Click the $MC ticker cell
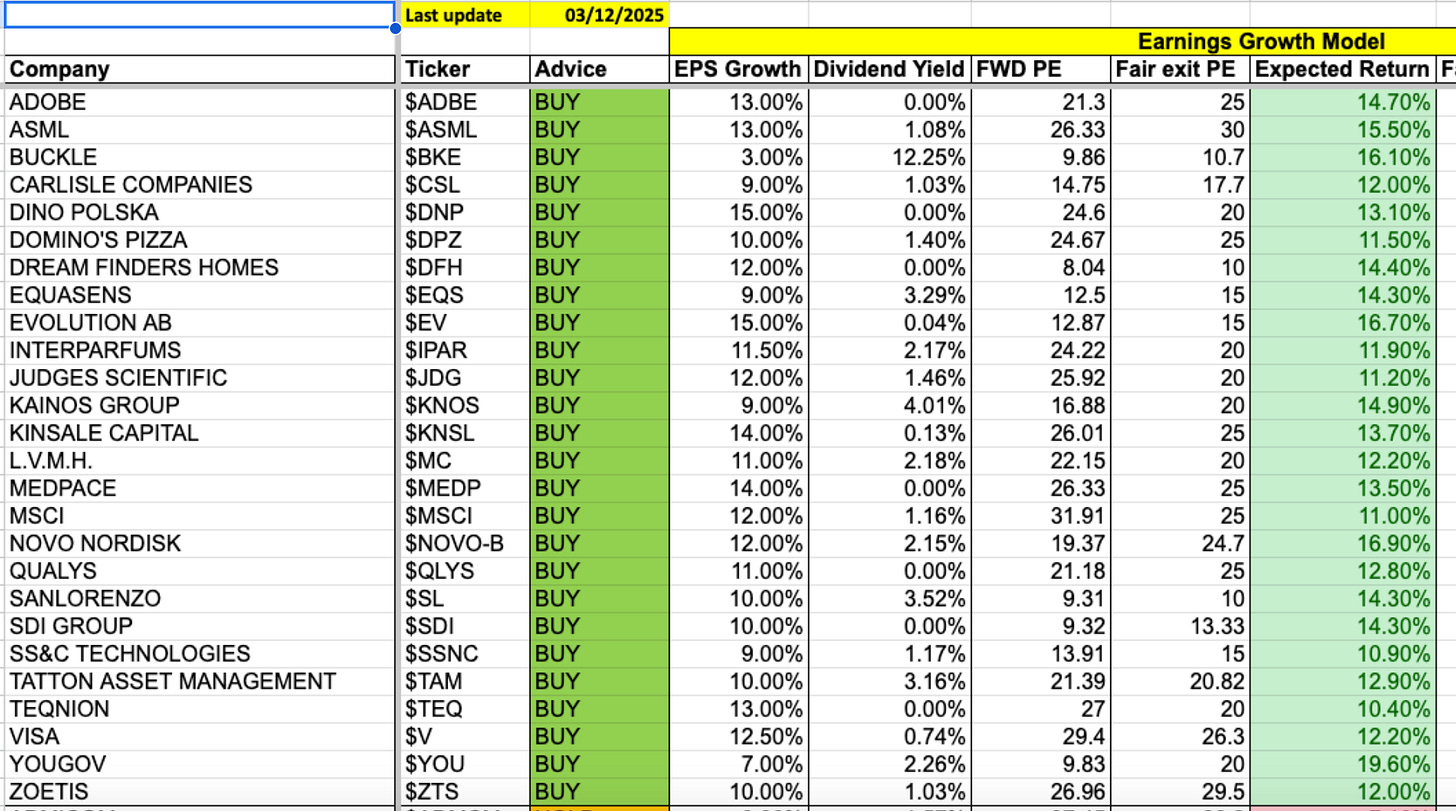Viewport: 1456px width, 811px height. [x=465, y=460]
